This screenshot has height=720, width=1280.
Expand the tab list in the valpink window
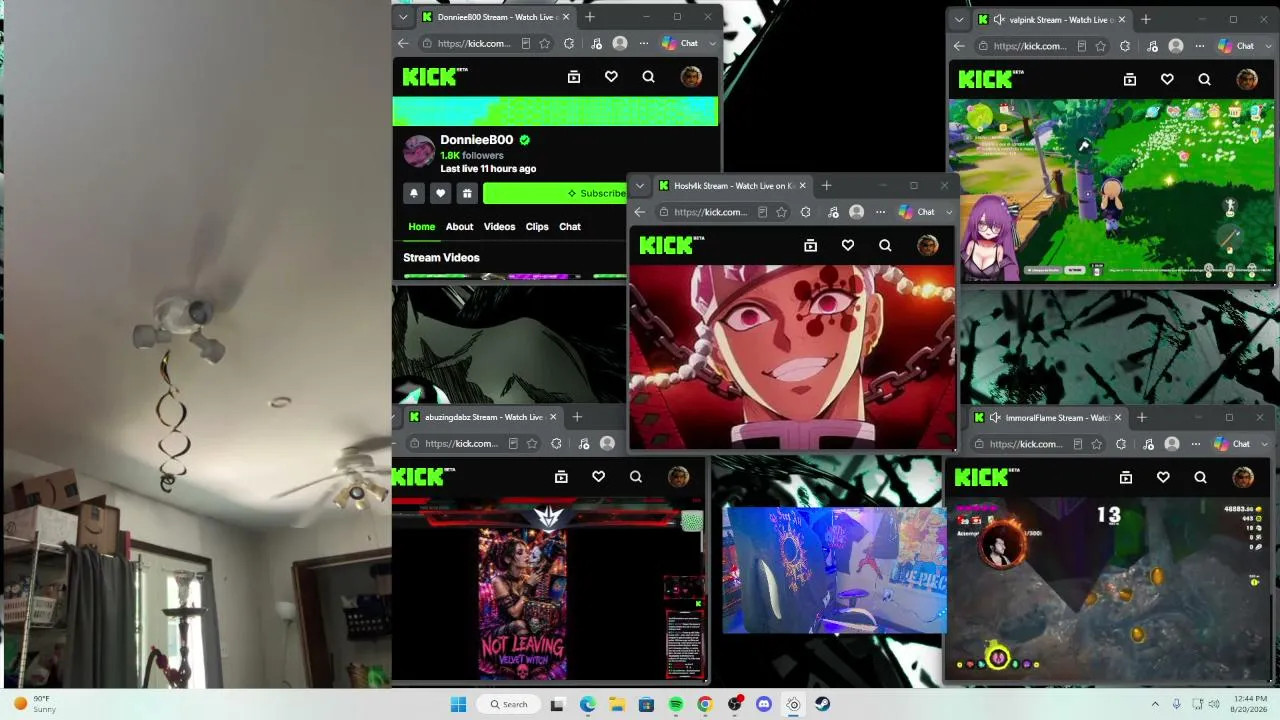(x=959, y=19)
